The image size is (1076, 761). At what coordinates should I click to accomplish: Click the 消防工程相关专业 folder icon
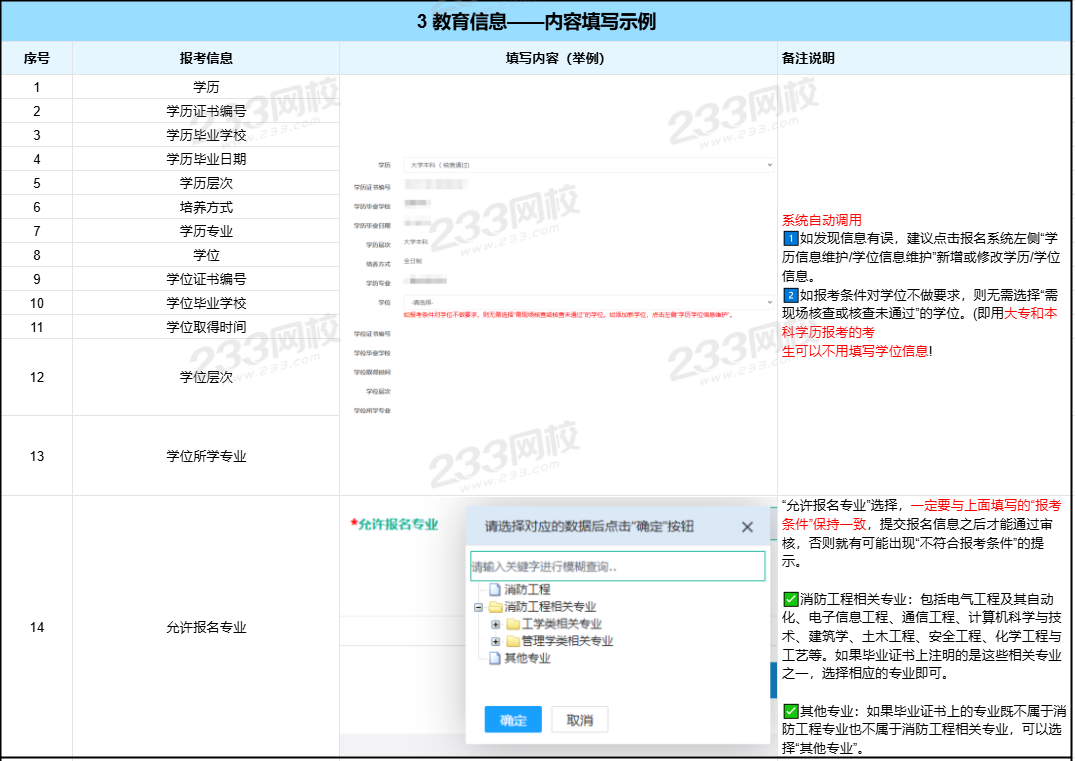[x=495, y=607]
